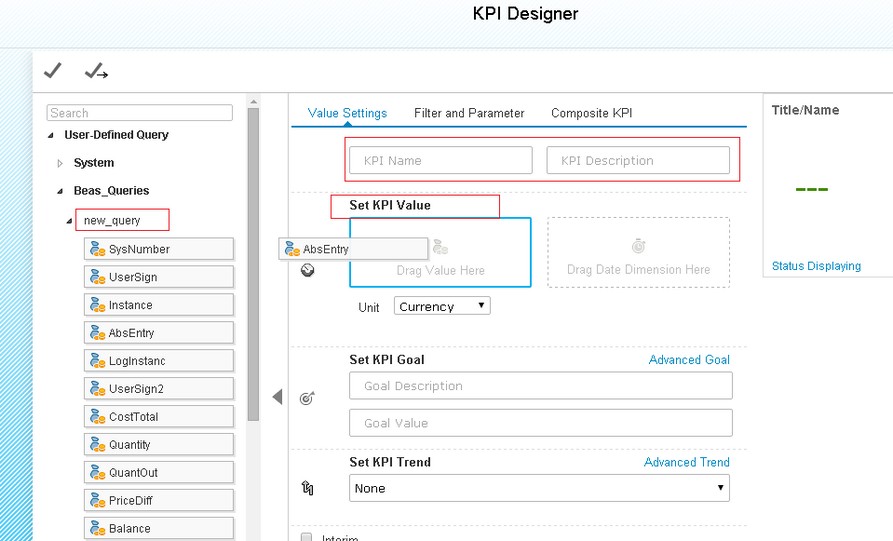Viewport: 893px width, 541px height.
Task: Expand the System tree node
Action: [x=60, y=163]
